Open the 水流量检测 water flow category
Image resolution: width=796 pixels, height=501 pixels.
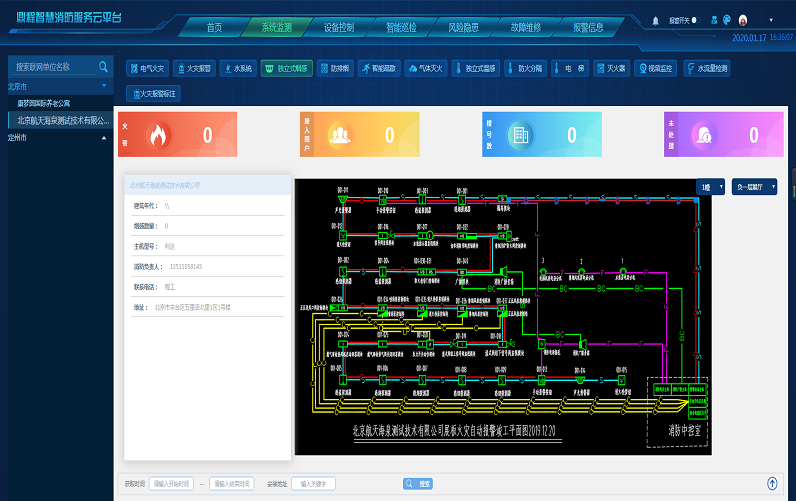point(707,68)
